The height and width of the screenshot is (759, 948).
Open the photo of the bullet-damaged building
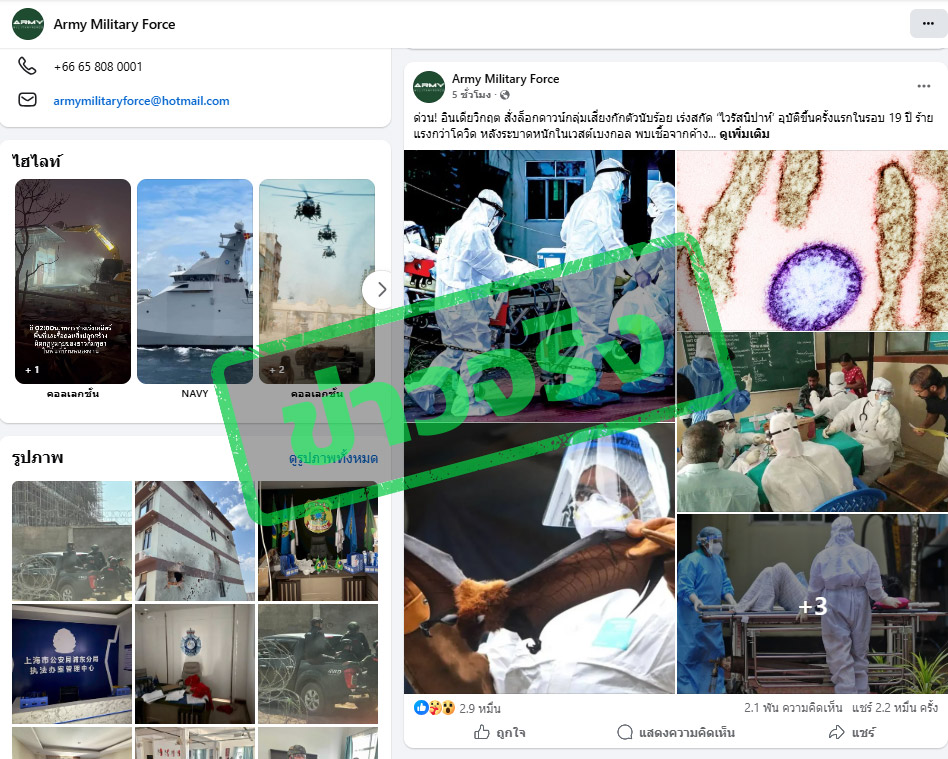pyautogui.click(x=195, y=541)
